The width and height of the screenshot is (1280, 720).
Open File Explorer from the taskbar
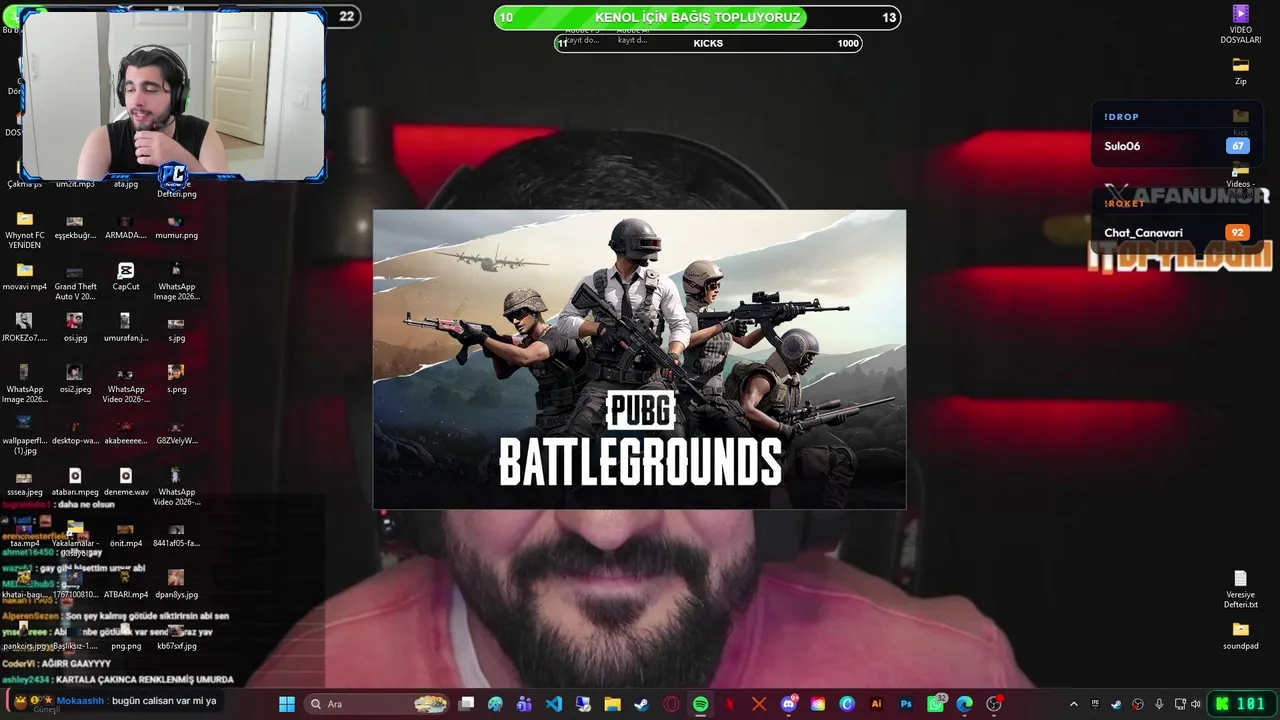tap(612, 704)
